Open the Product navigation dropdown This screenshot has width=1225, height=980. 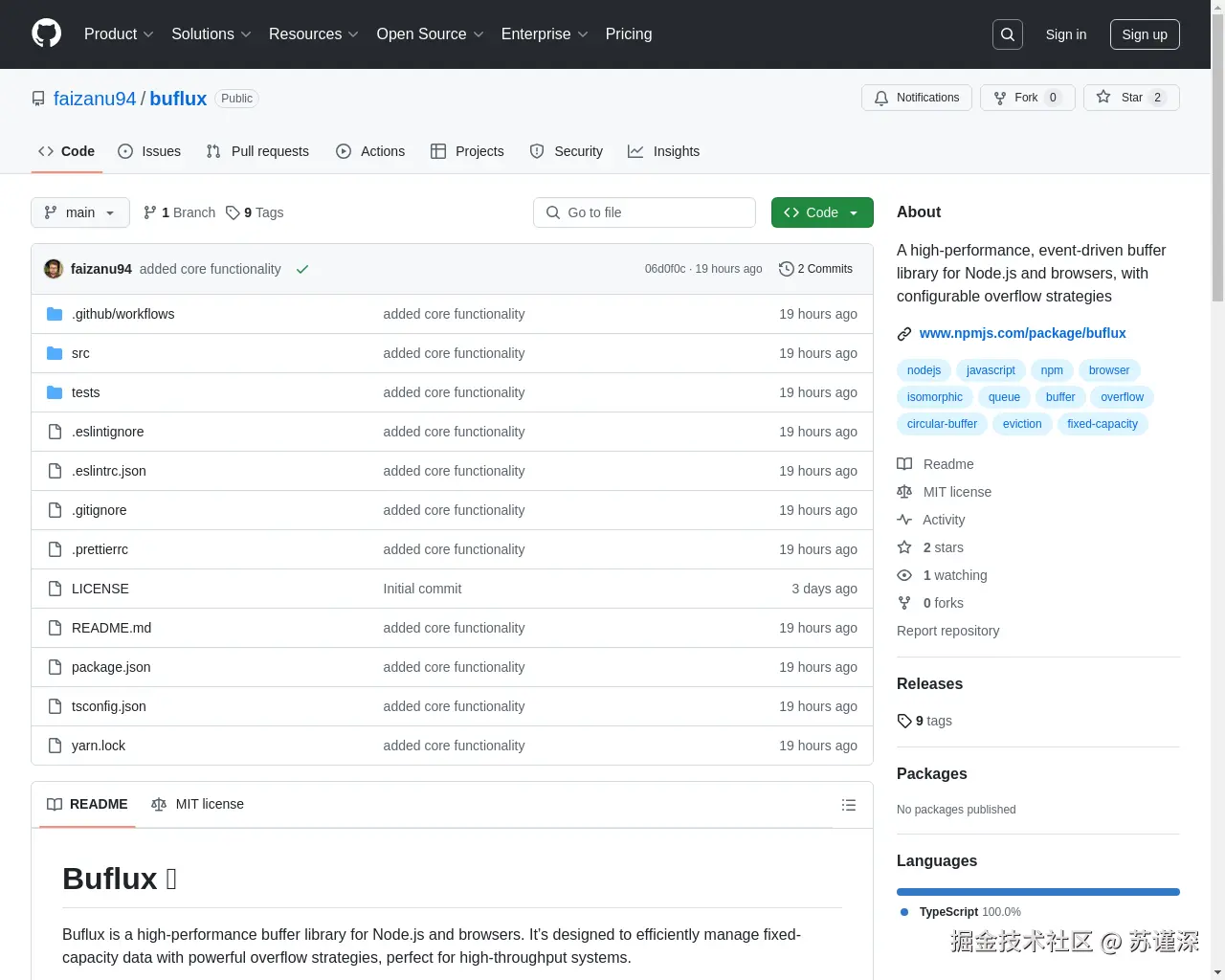click(x=118, y=33)
